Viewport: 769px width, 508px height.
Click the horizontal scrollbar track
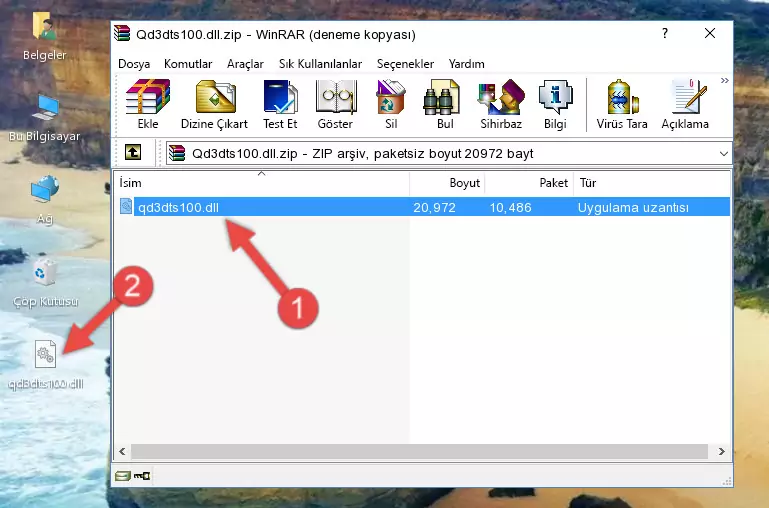click(419, 451)
